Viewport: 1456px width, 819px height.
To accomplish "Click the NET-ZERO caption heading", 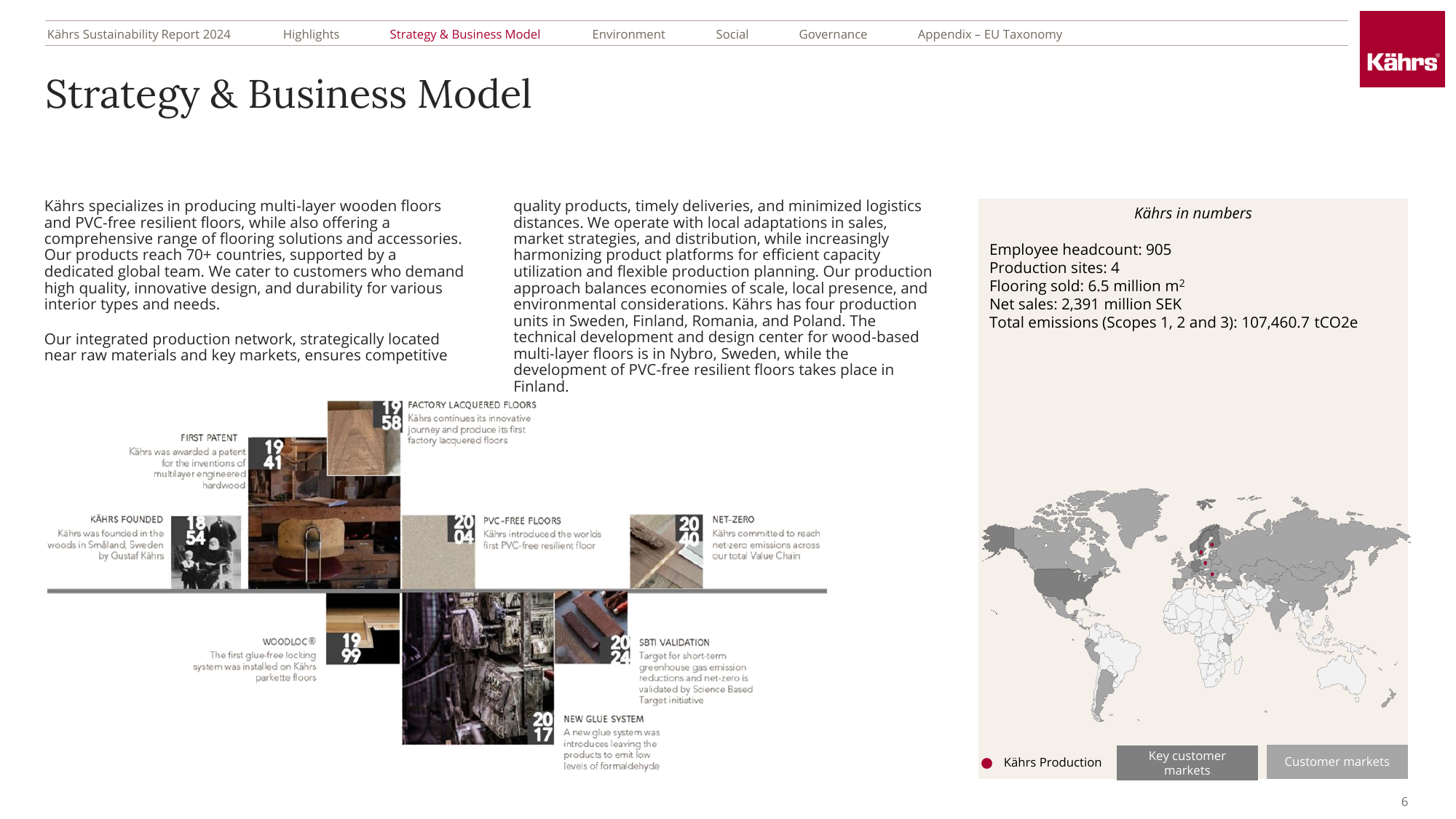I will click(x=733, y=519).
